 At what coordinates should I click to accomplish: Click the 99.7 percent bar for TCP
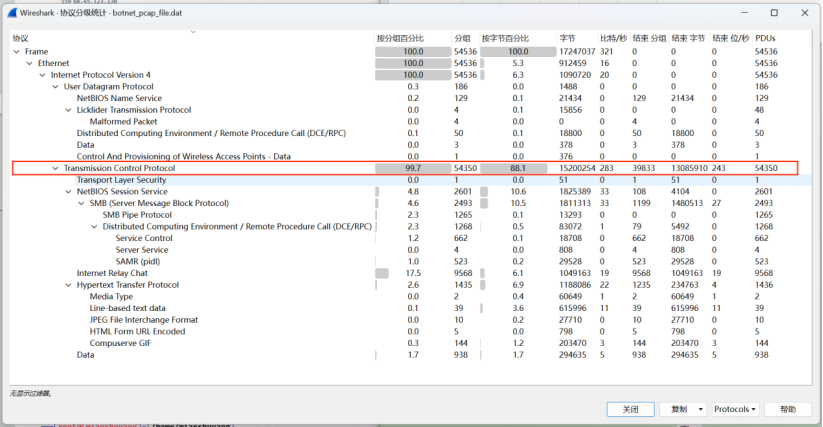pos(413,168)
